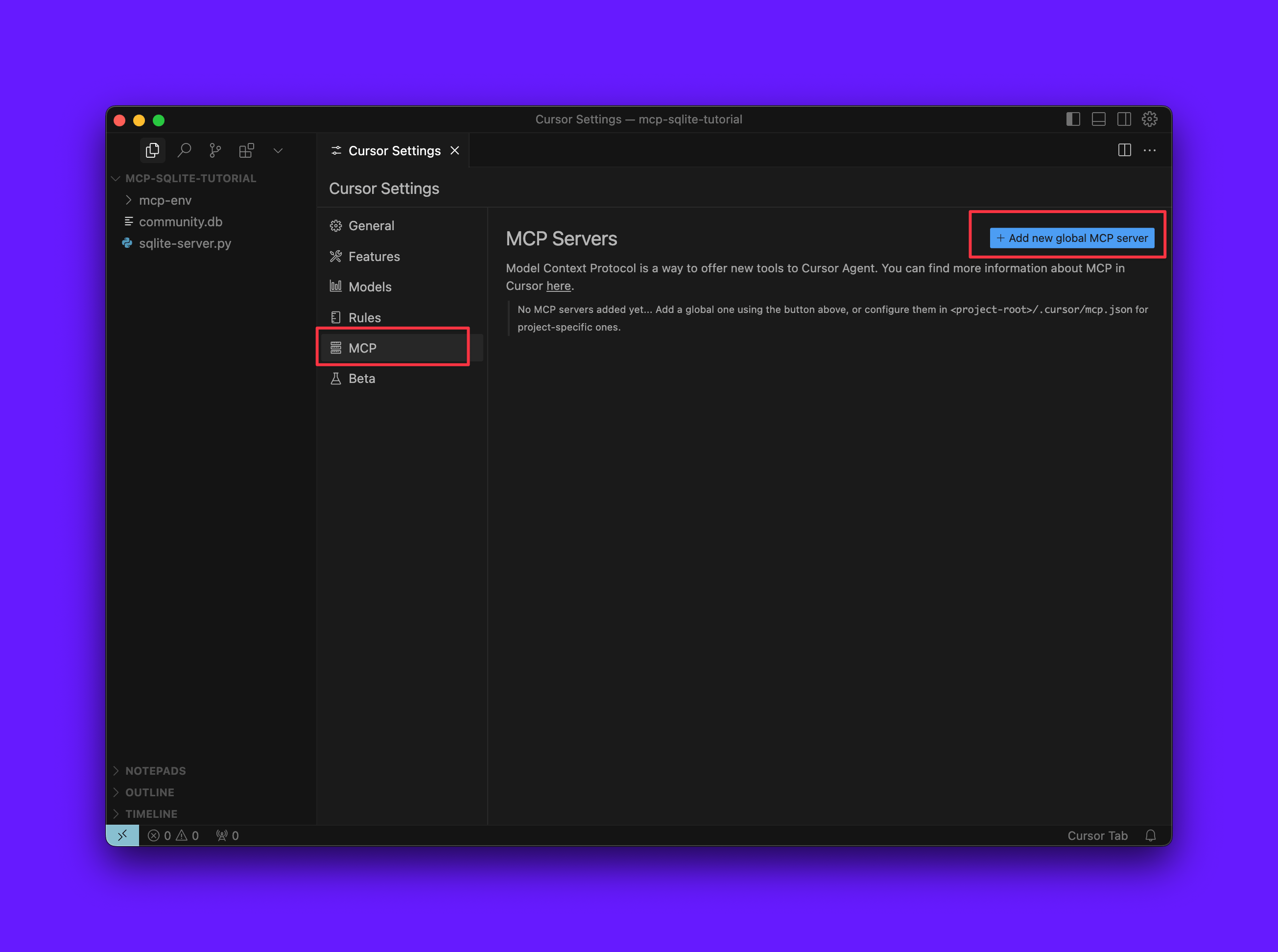Click the Cursor Settings page heading

coord(384,189)
